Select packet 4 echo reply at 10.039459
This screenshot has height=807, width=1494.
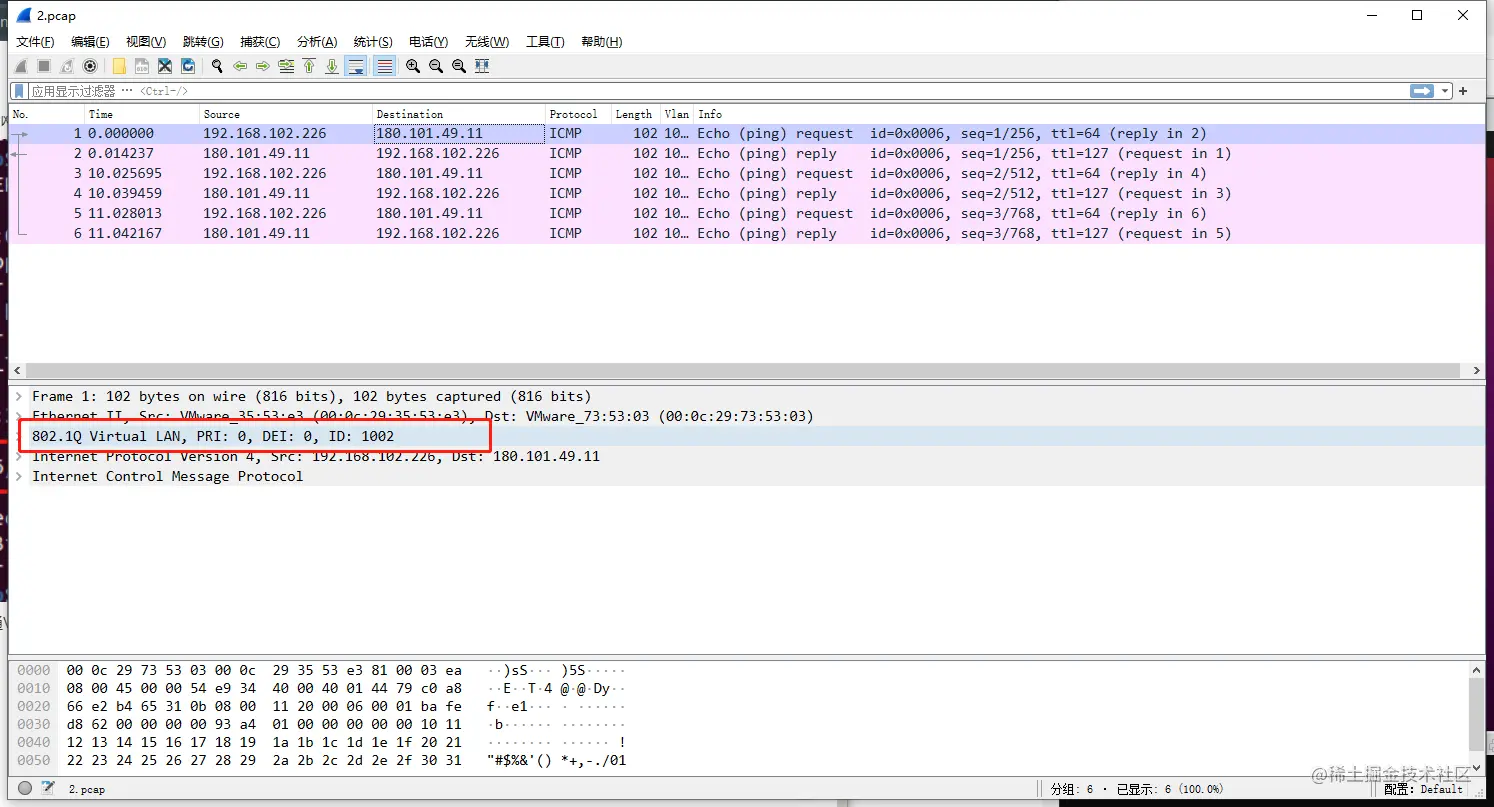click(x=747, y=193)
